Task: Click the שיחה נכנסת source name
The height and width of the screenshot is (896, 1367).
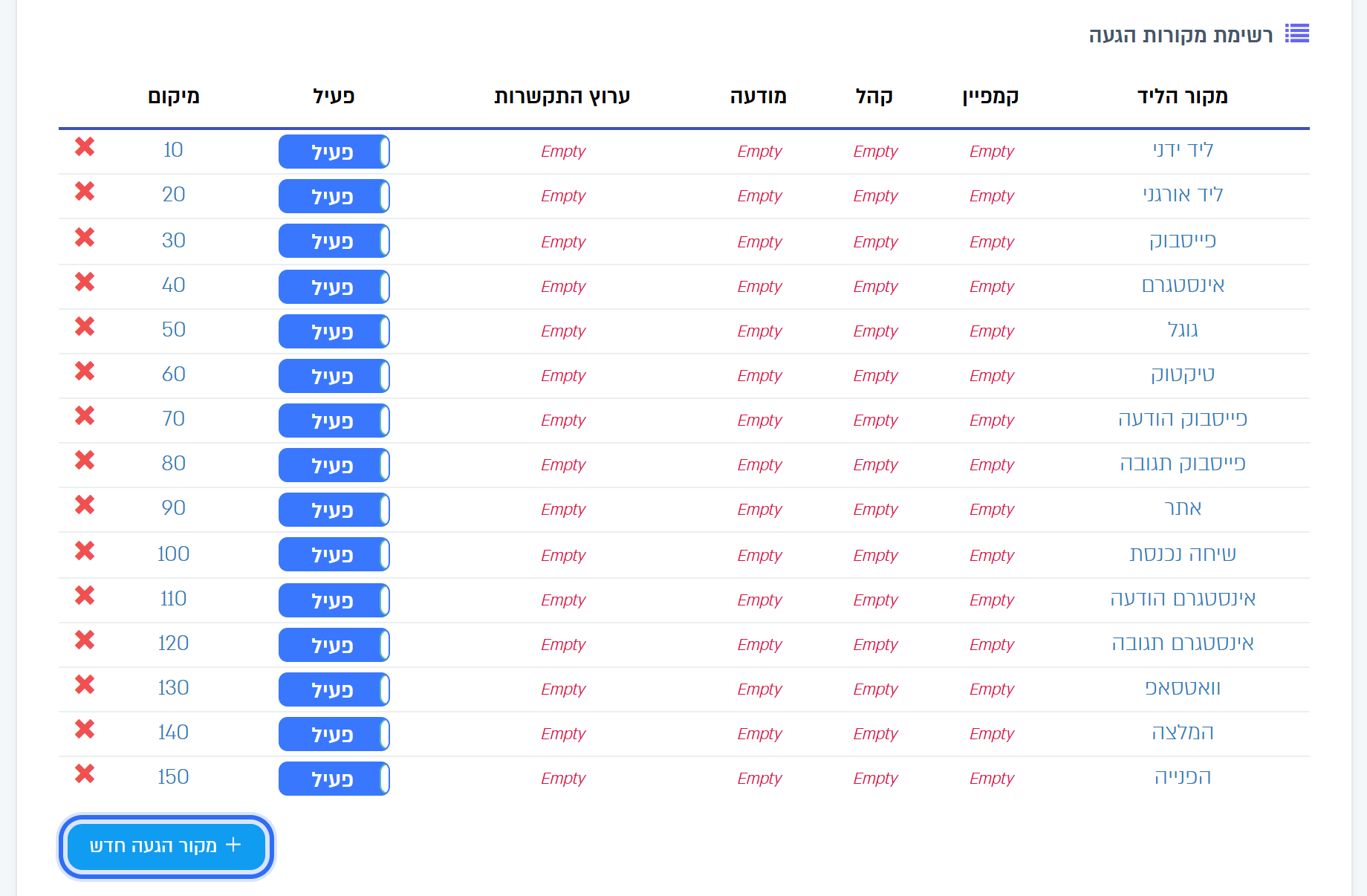Action: click(1183, 554)
